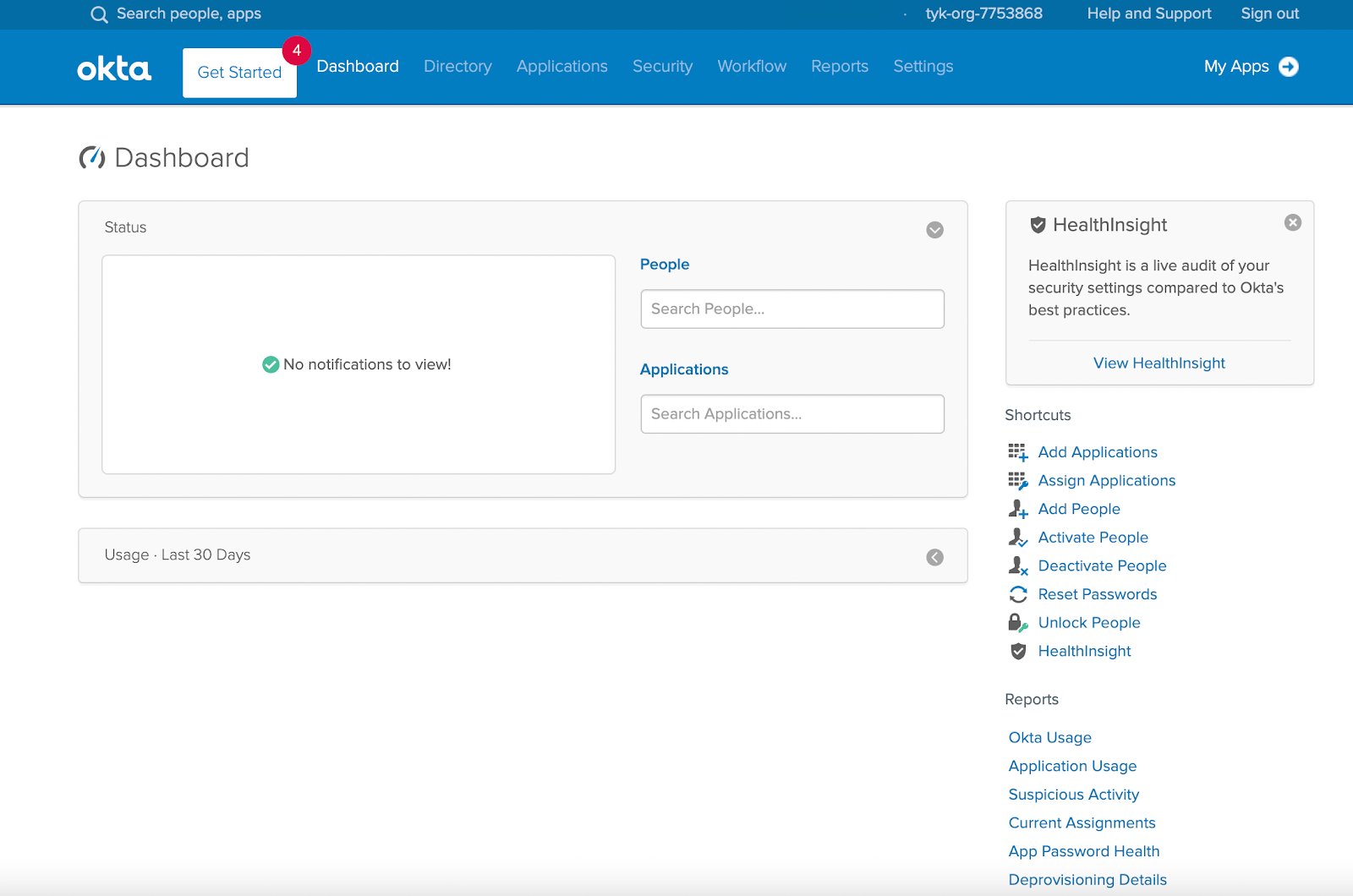Open the Get Started tab

(239, 73)
